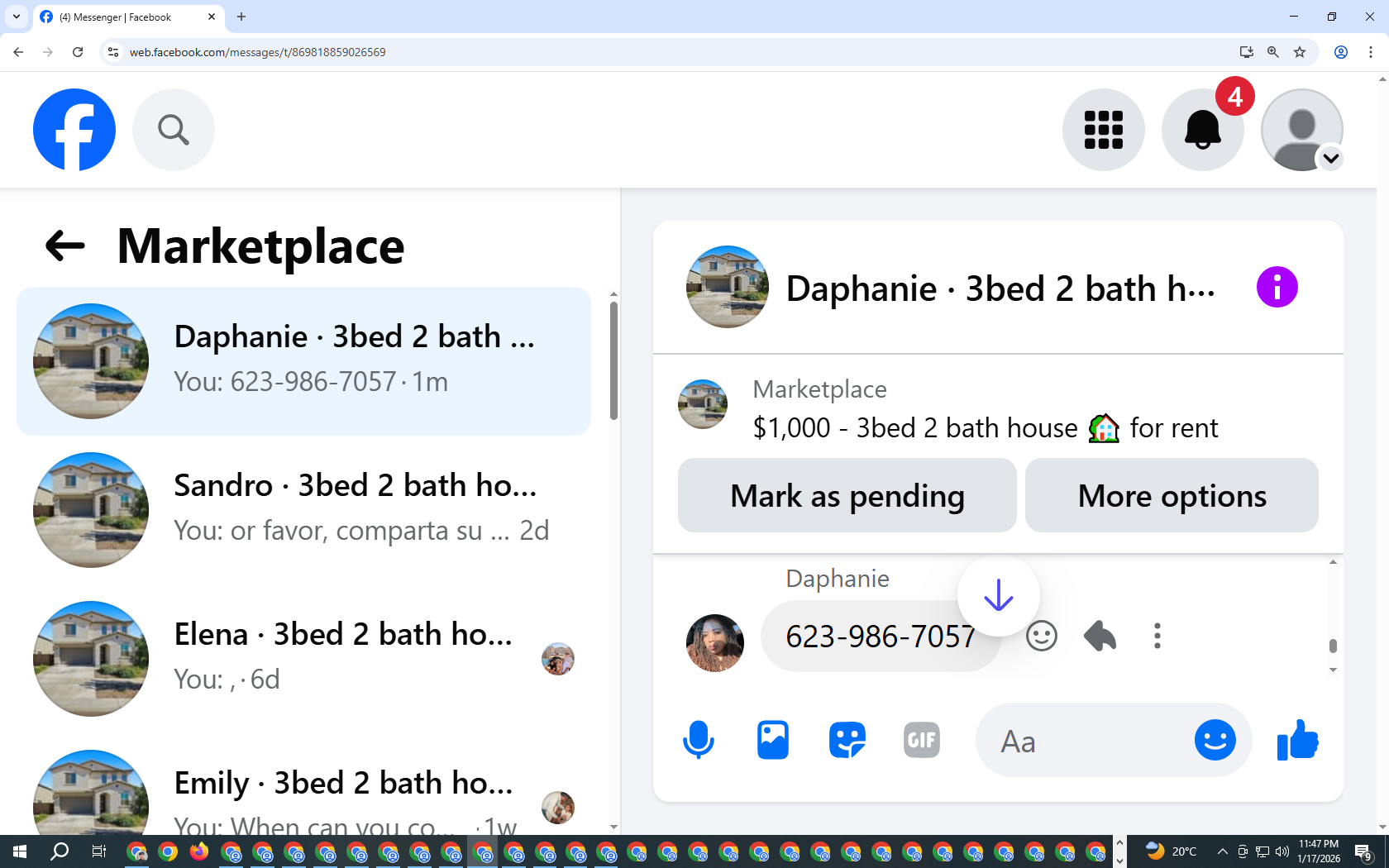View site information icon in address bar
This screenshot has width=1389, height=868.
click(x=113, y=52)
